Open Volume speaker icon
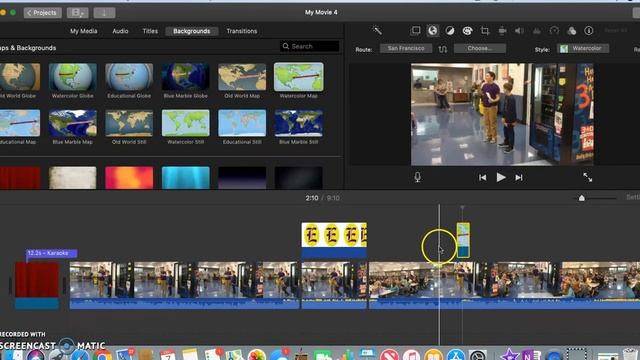 click(x=519, y=31)
